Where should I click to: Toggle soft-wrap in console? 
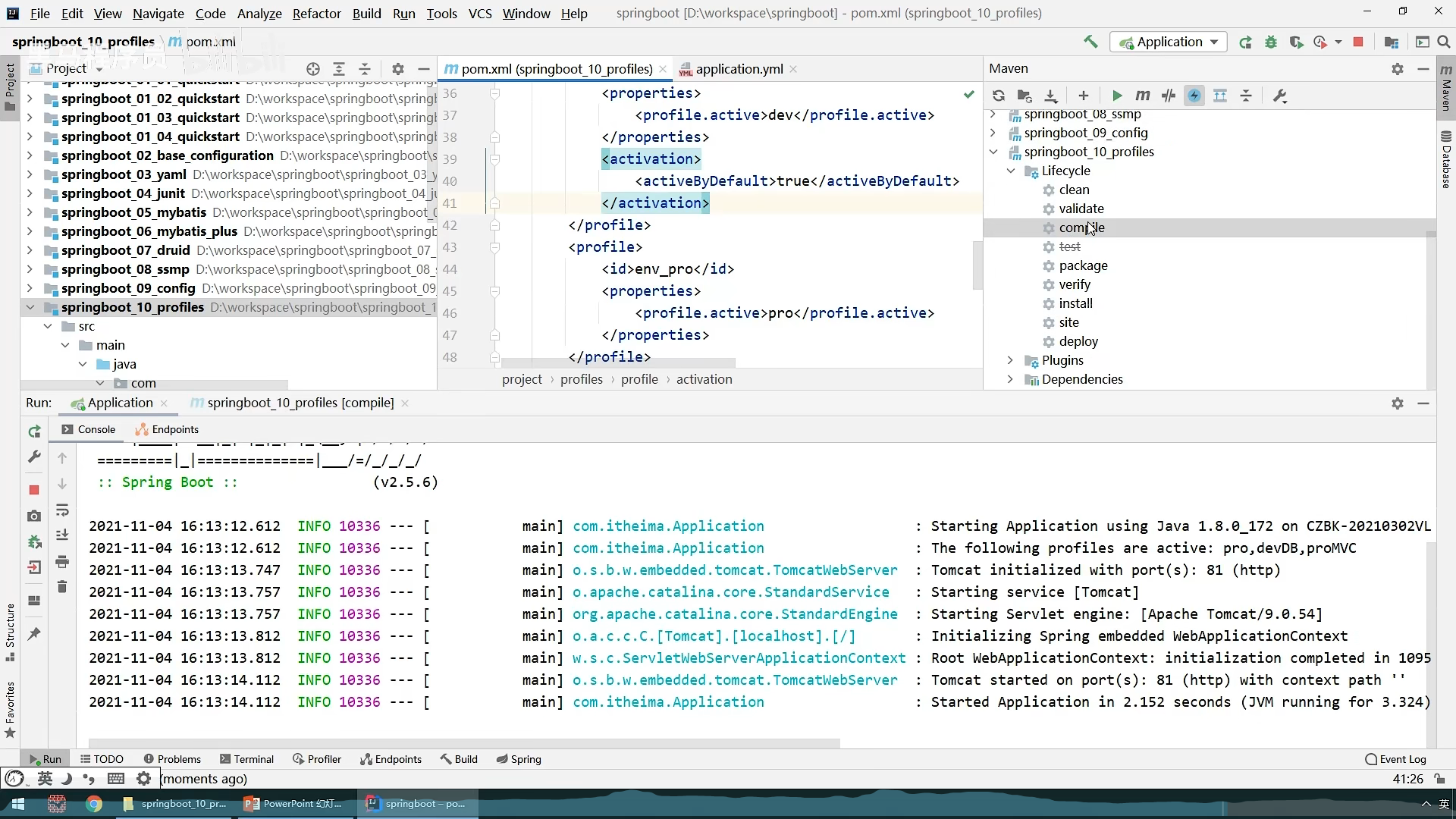(x=62, y=510)
